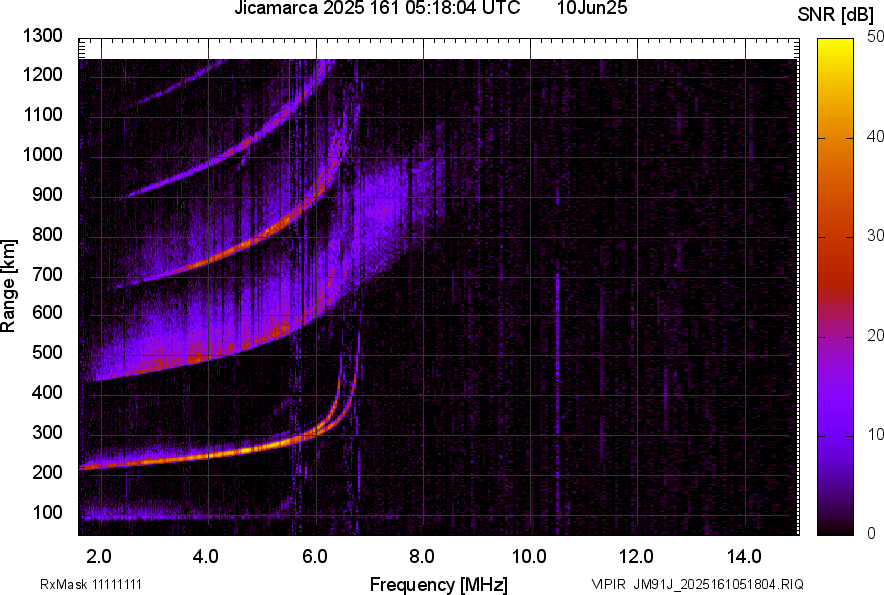The height and width of the screenshot is (595, 884).
Task: Click the Frequency [MHz] axis label
Action: (438, 584)
